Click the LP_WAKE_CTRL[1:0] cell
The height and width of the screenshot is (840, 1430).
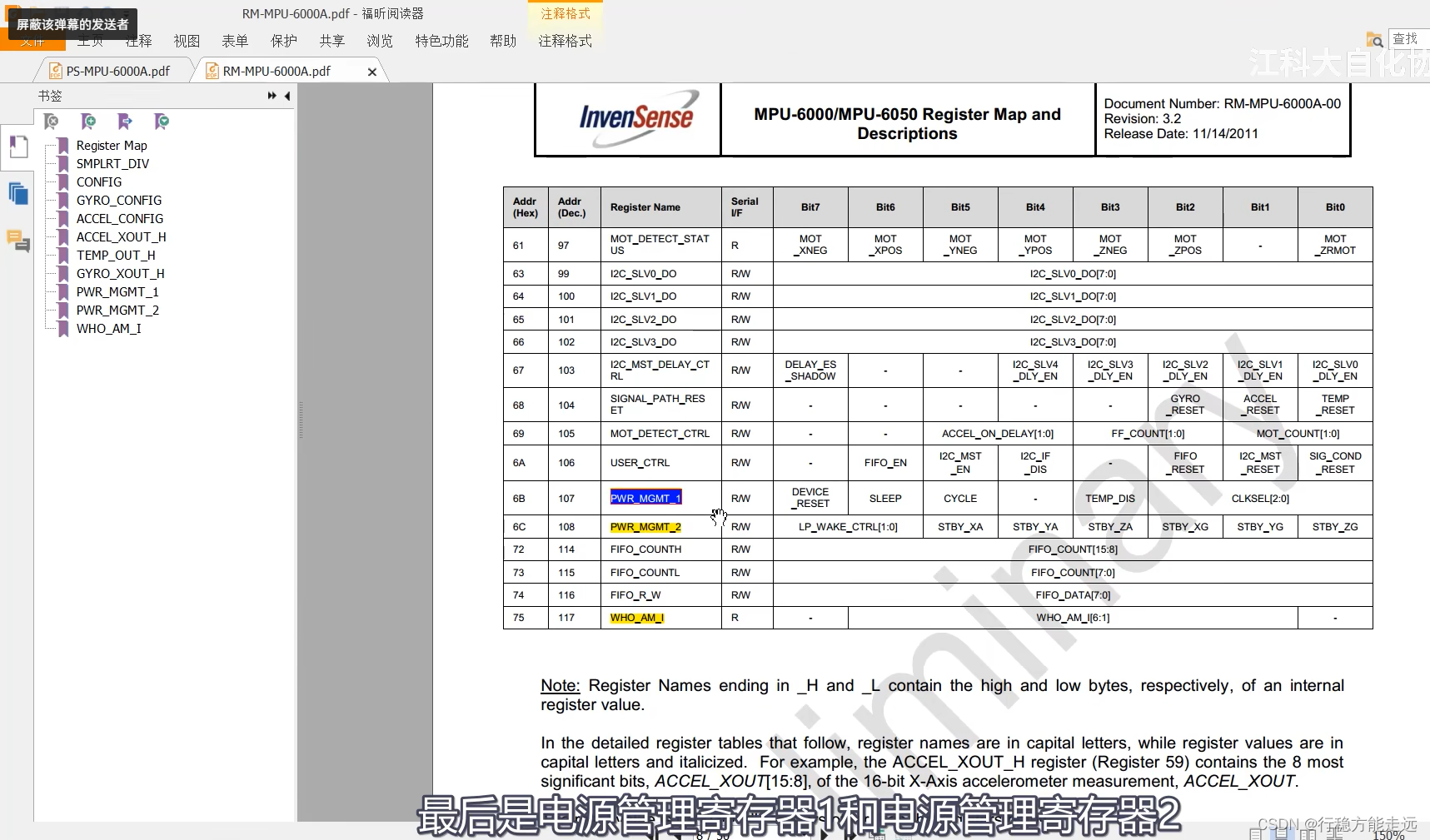point(848,527)
